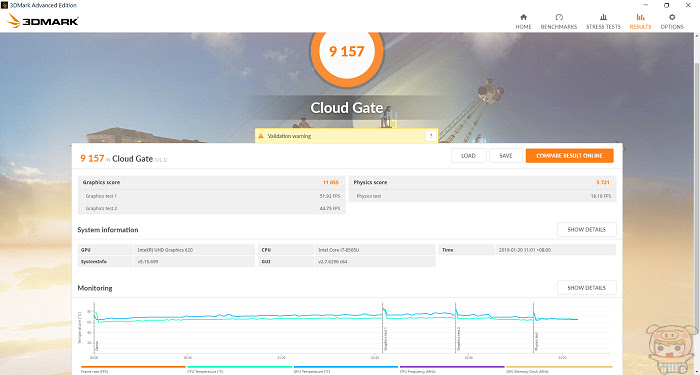Open the Options tab
The height and width of the screenshot is (375, 700).
(x=672, y=21)
